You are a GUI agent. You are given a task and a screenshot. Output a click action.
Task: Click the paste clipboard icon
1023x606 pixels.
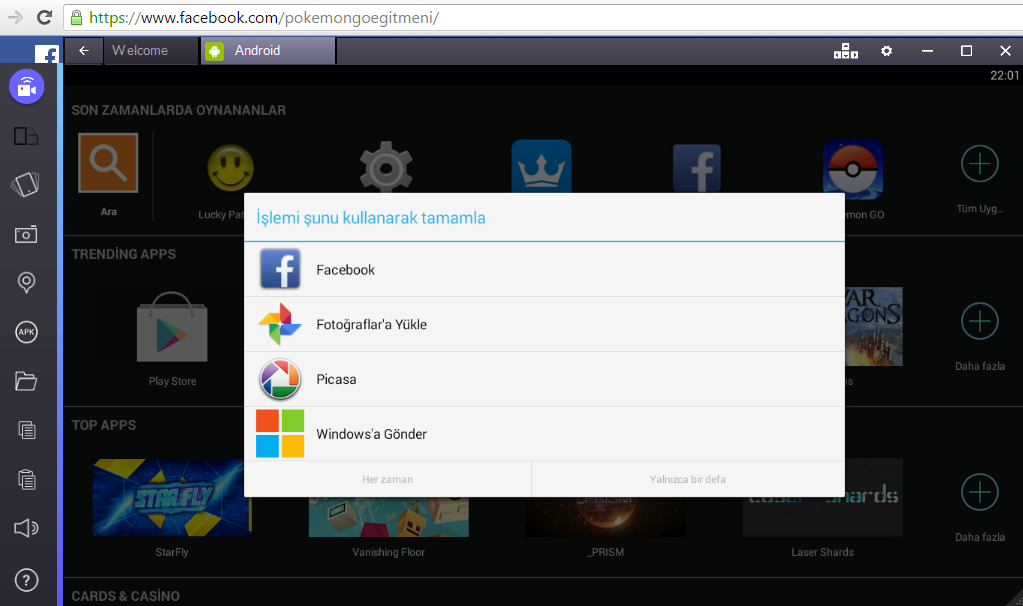[27, 479]
